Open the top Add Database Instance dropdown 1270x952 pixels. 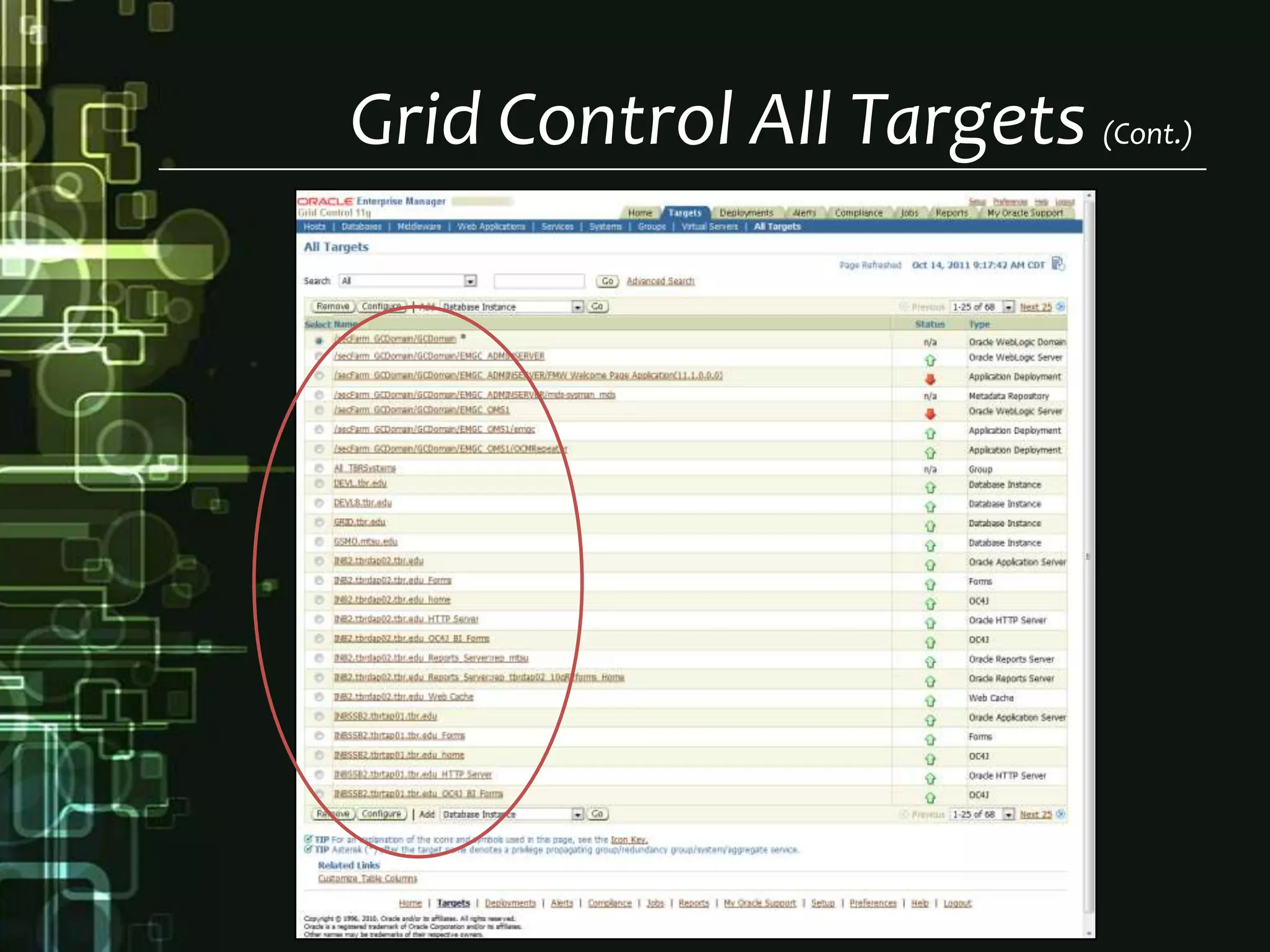point(512,307)
